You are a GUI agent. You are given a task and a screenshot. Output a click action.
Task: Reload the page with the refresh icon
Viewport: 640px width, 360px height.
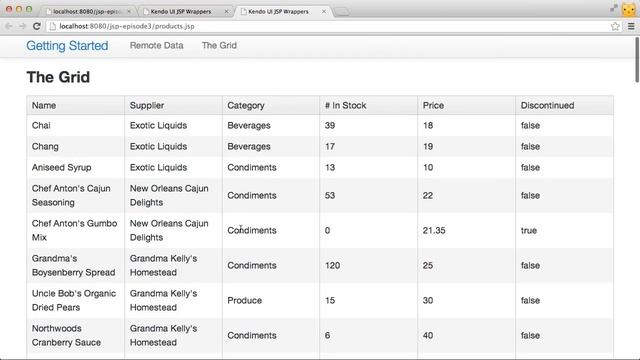[x=37, y=26]
